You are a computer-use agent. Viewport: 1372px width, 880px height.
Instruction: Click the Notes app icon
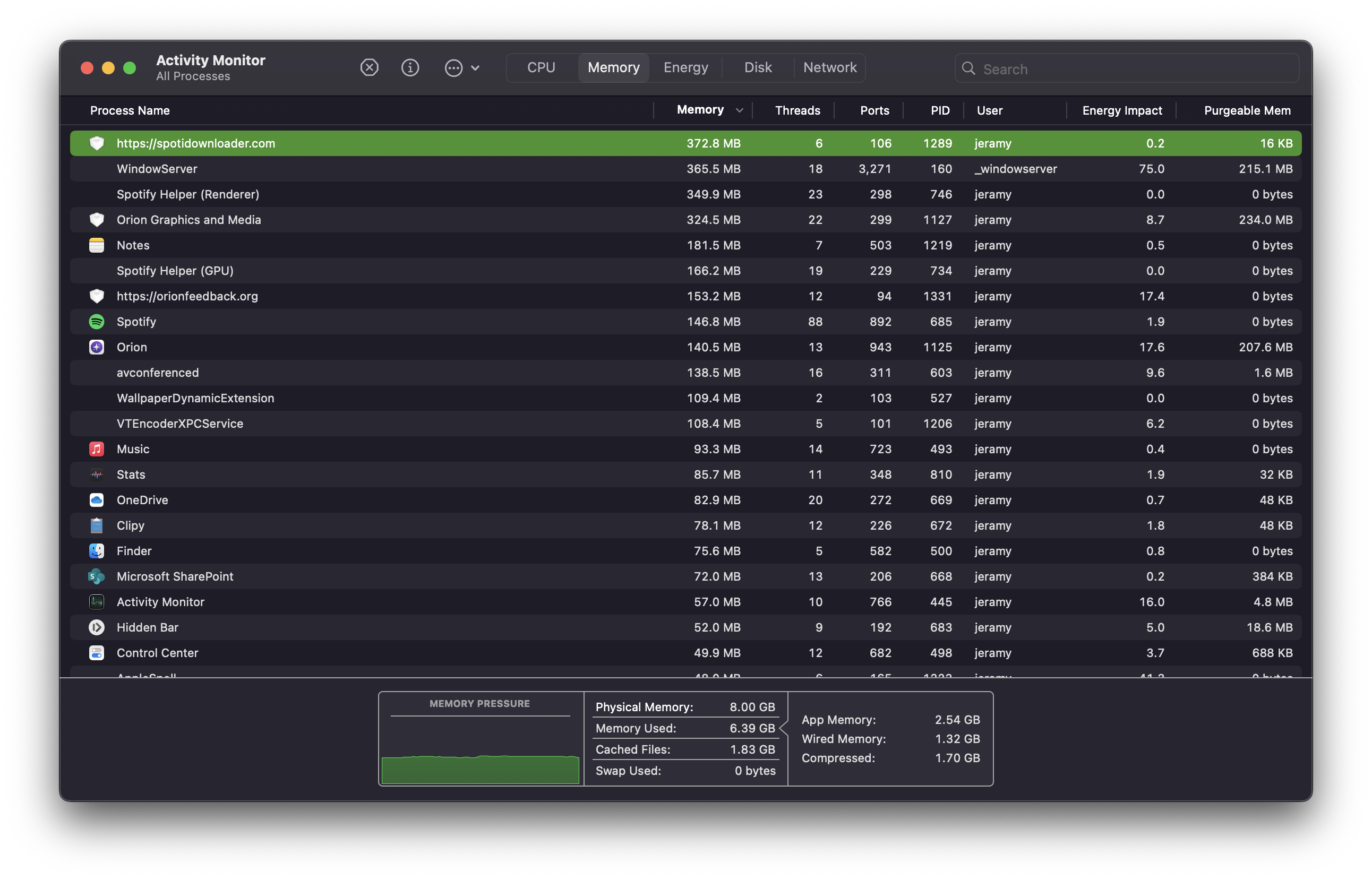[x=97, y=246]
